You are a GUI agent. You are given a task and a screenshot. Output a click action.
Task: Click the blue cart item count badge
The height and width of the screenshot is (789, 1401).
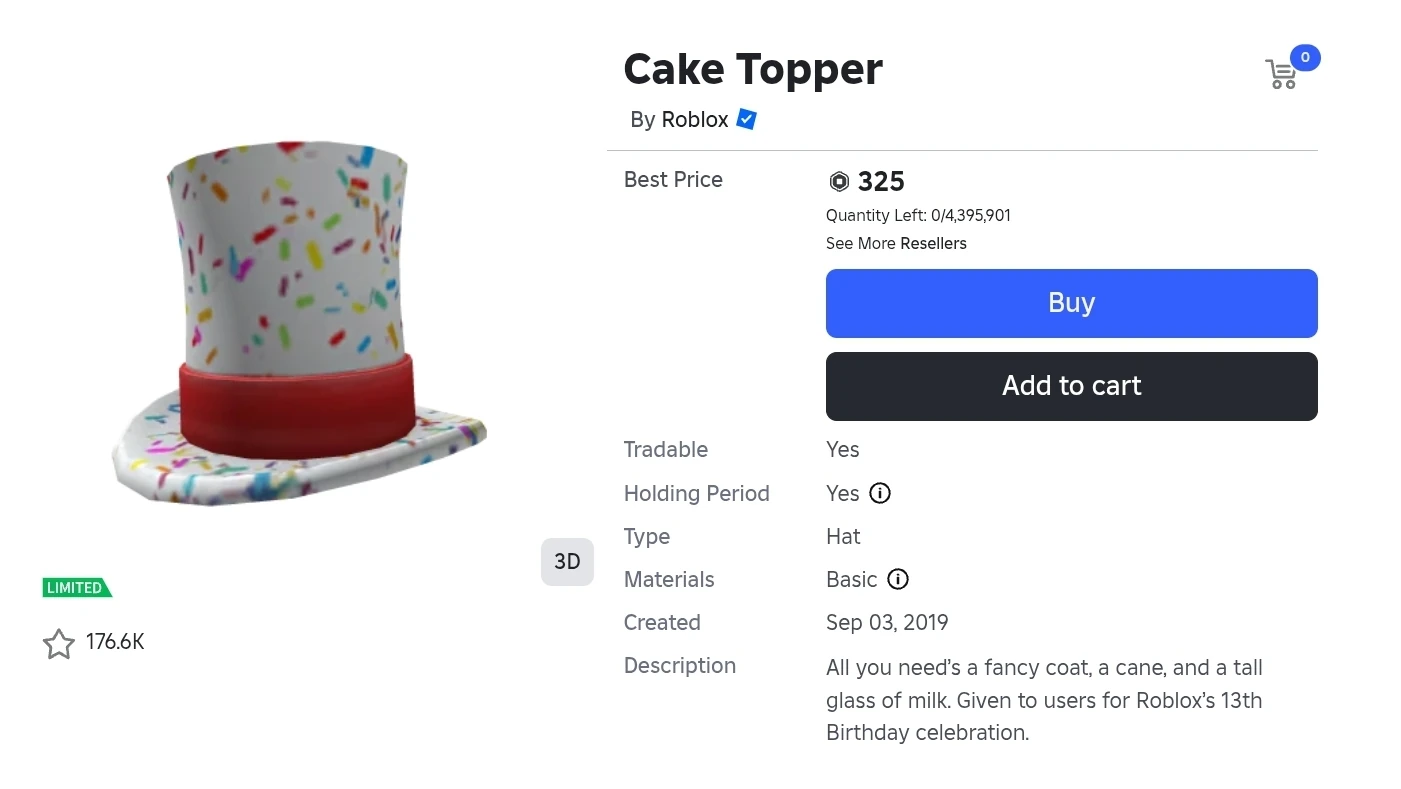tap(1305, 58)
